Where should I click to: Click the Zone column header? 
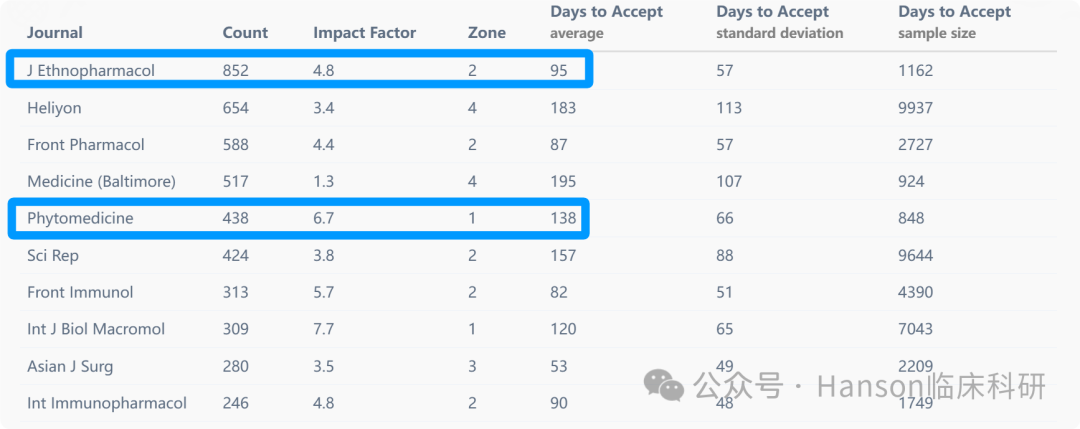[486, 32]
